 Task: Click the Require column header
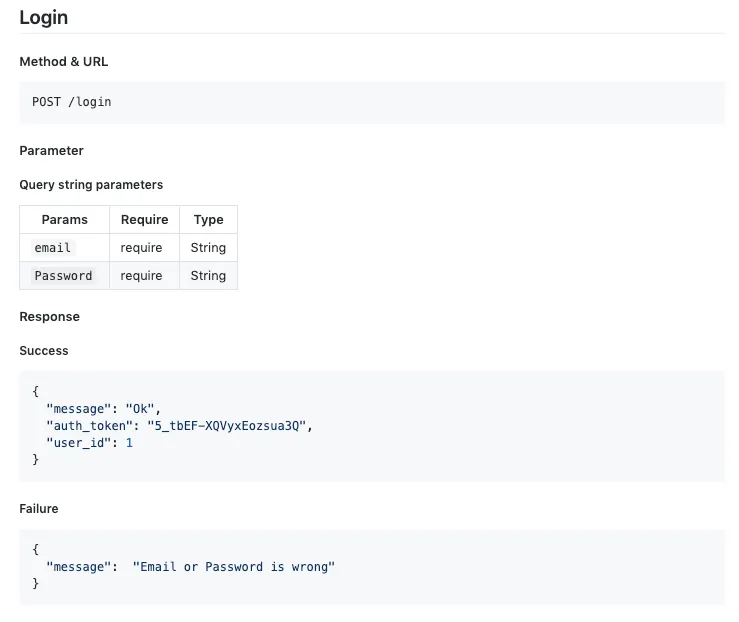pos(144,220)
